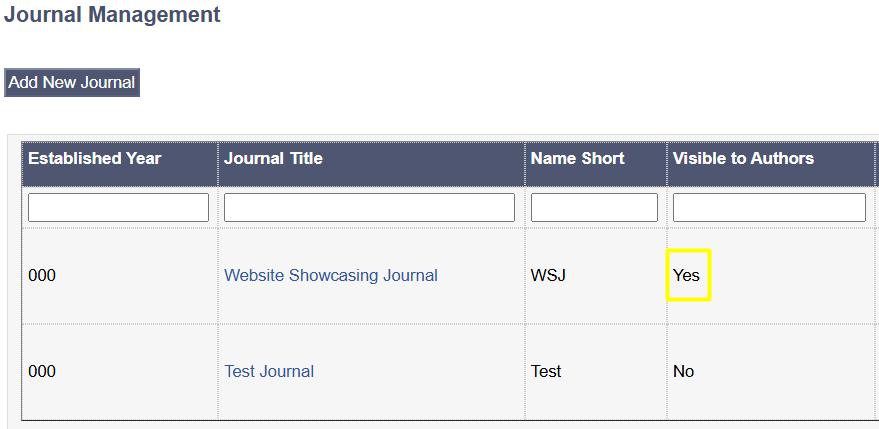Image resolution: width=879 pixels, height=429 pixels.
Task: Sort by Established Year column header
Action: coord(95,158)
